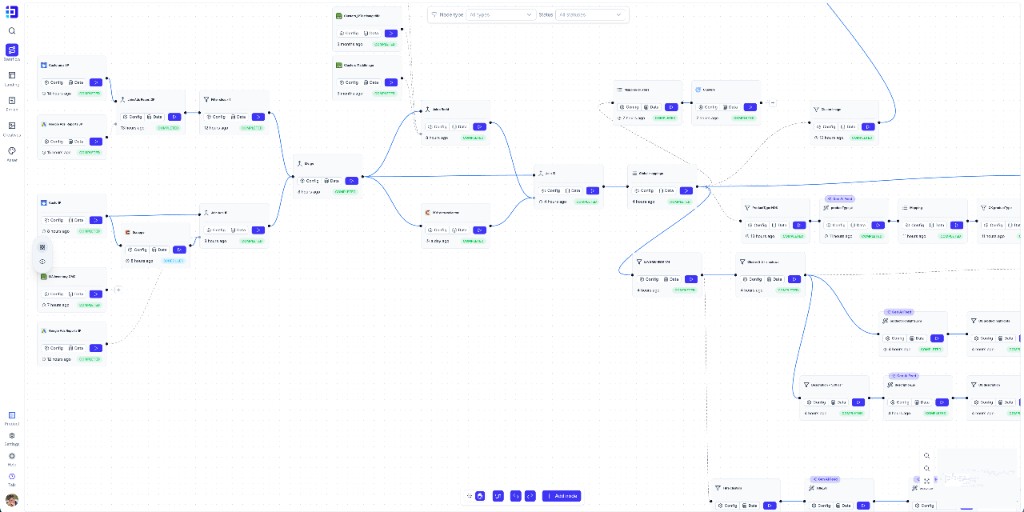This screenshot has width=1024, height=512.
Task: Click the small plus handle beside the lower-left source node
Action: tap(118, 289)
